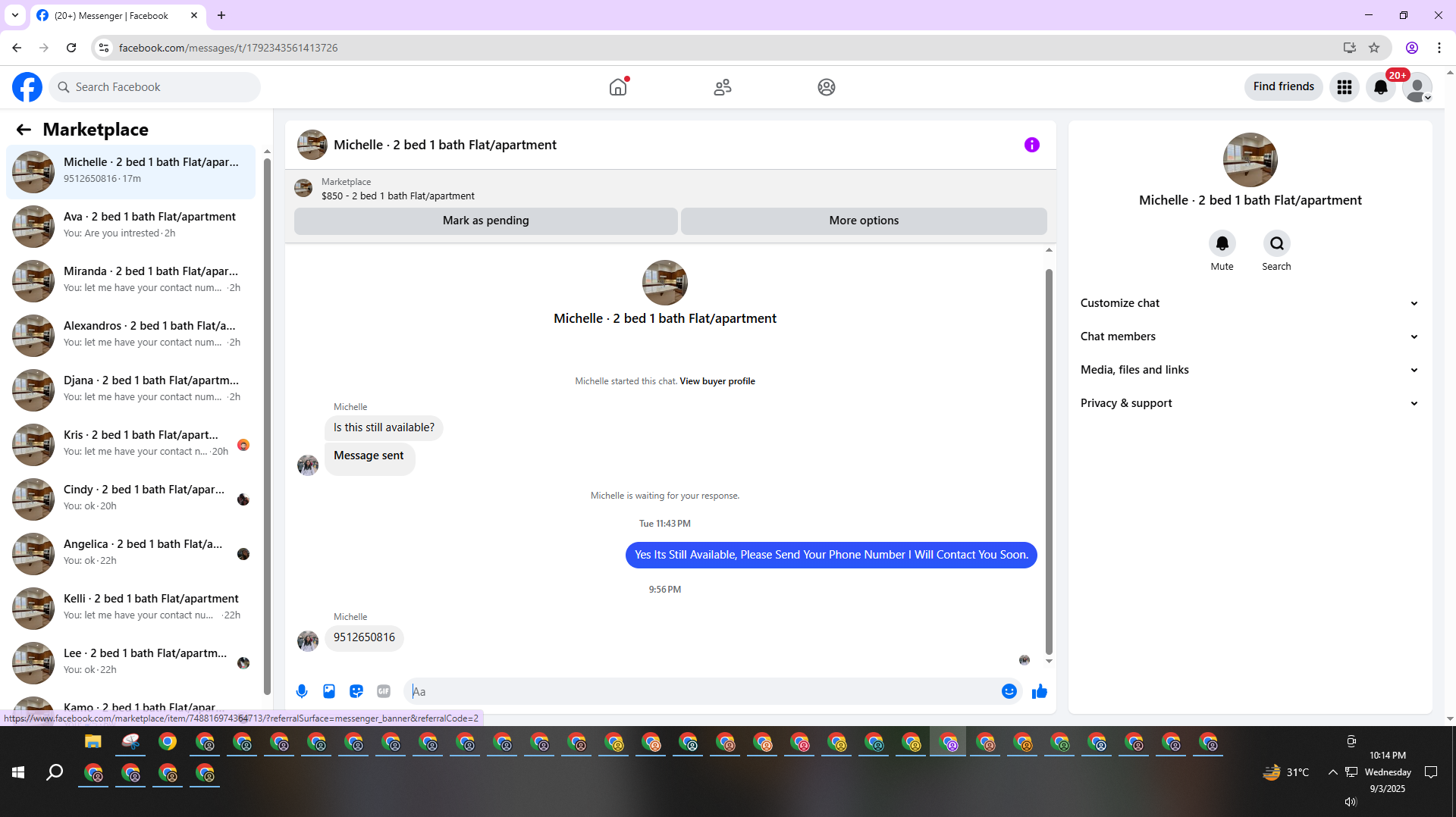This screenshot has width=1456, height=817.
Task: Expand Media, files and links section
Action: click(x=1249, y=370)
